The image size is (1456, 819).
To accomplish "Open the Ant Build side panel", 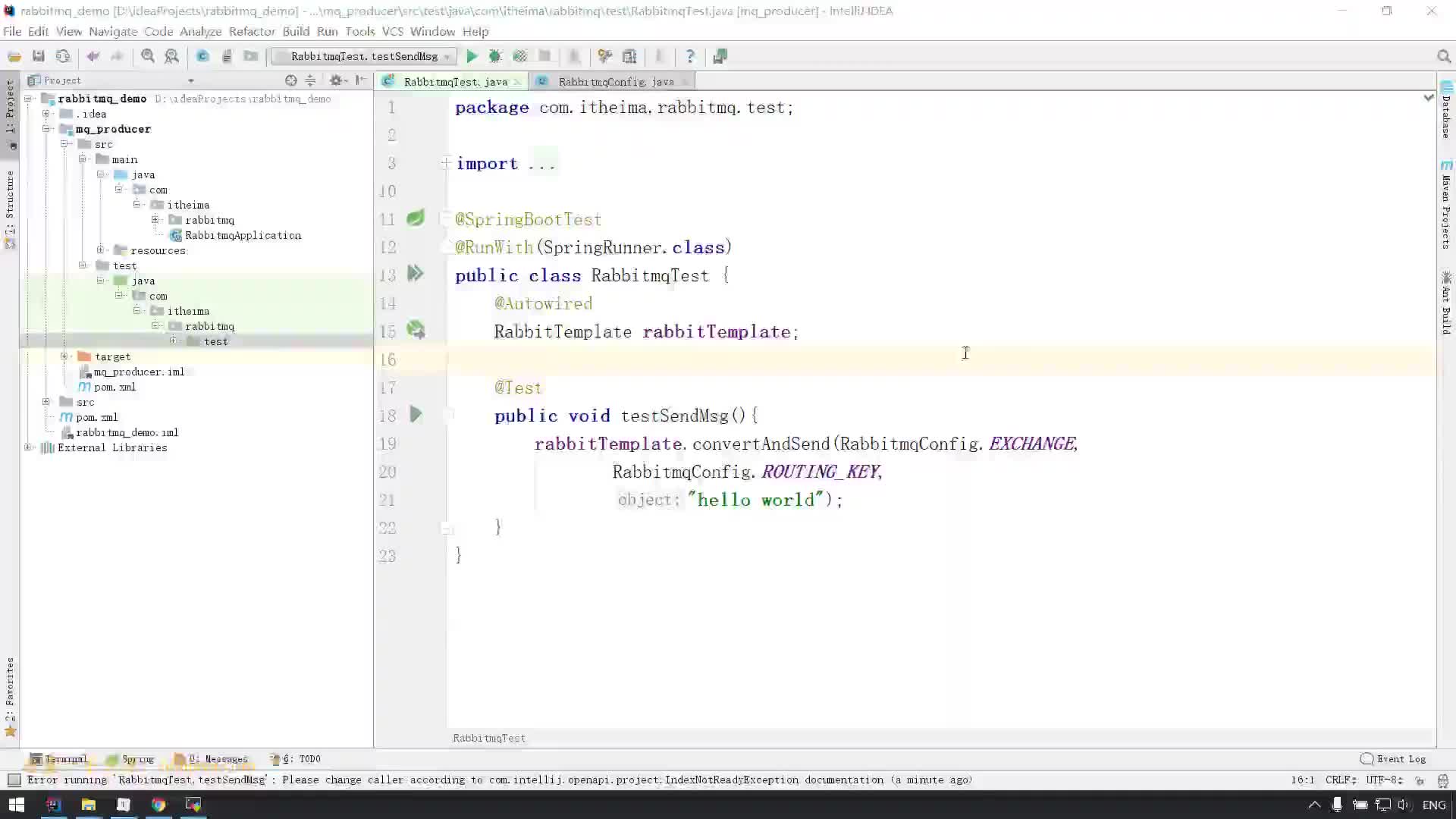I will pyautogui.click(x=1446, y=302).
